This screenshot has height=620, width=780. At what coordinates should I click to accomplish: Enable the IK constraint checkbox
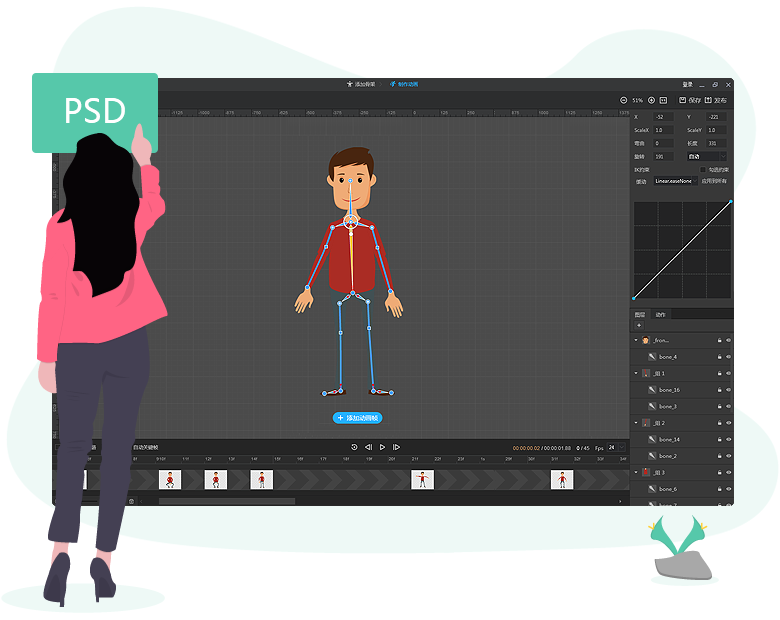[x=702, y=169]
